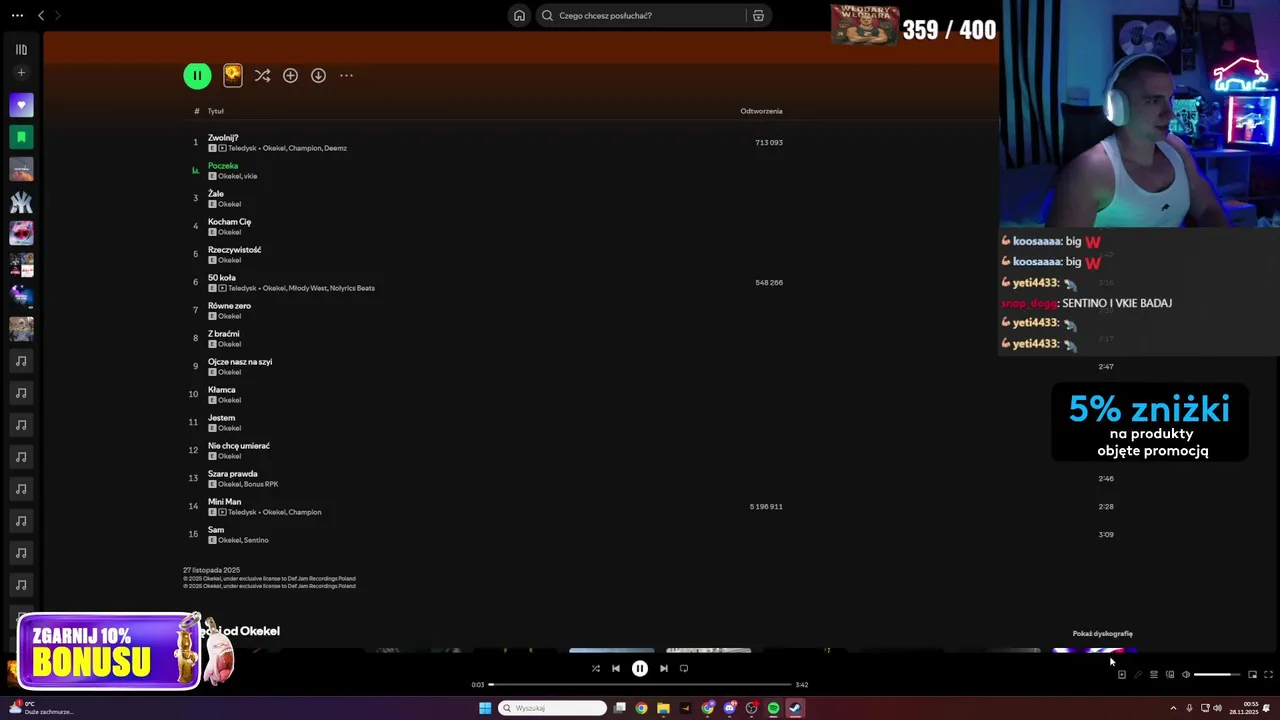
Task: Select the track 'Ojcze nasz na szyi'
Action: [x=240, y=362]
